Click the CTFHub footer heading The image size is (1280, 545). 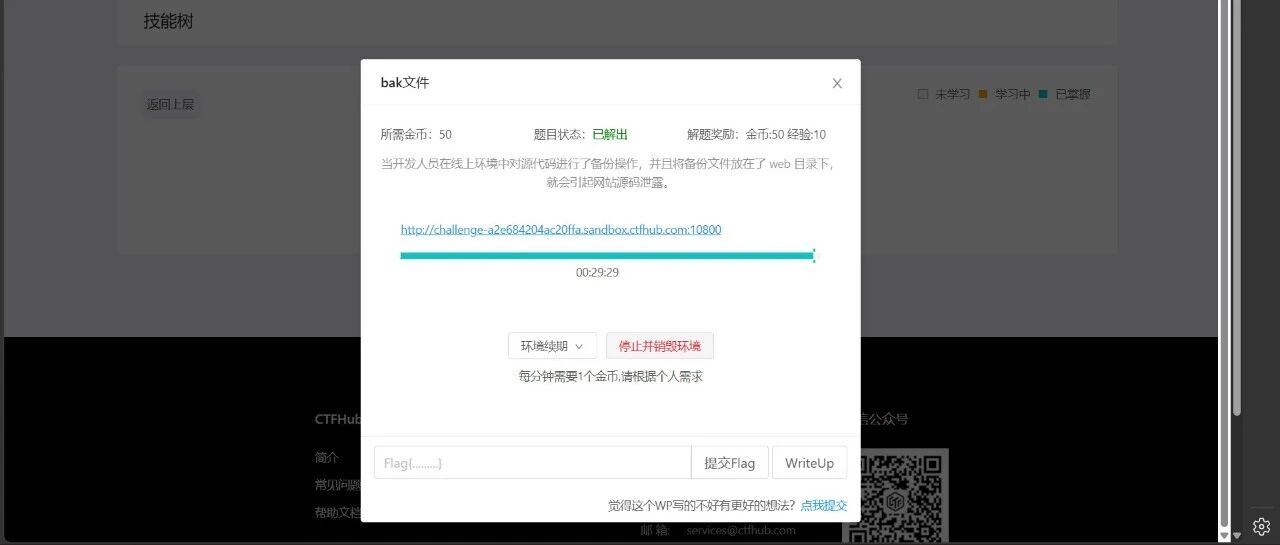point(338,419)
